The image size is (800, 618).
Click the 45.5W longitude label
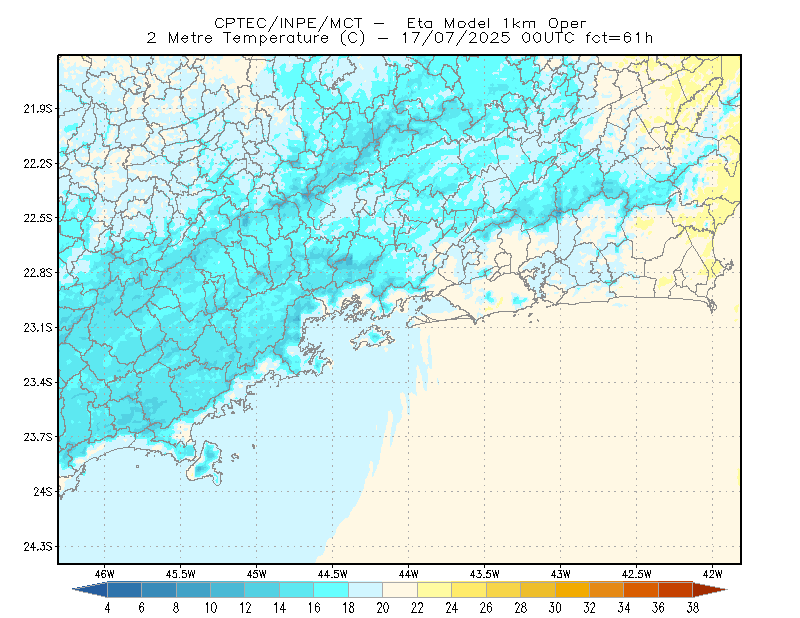coord(181,574)
